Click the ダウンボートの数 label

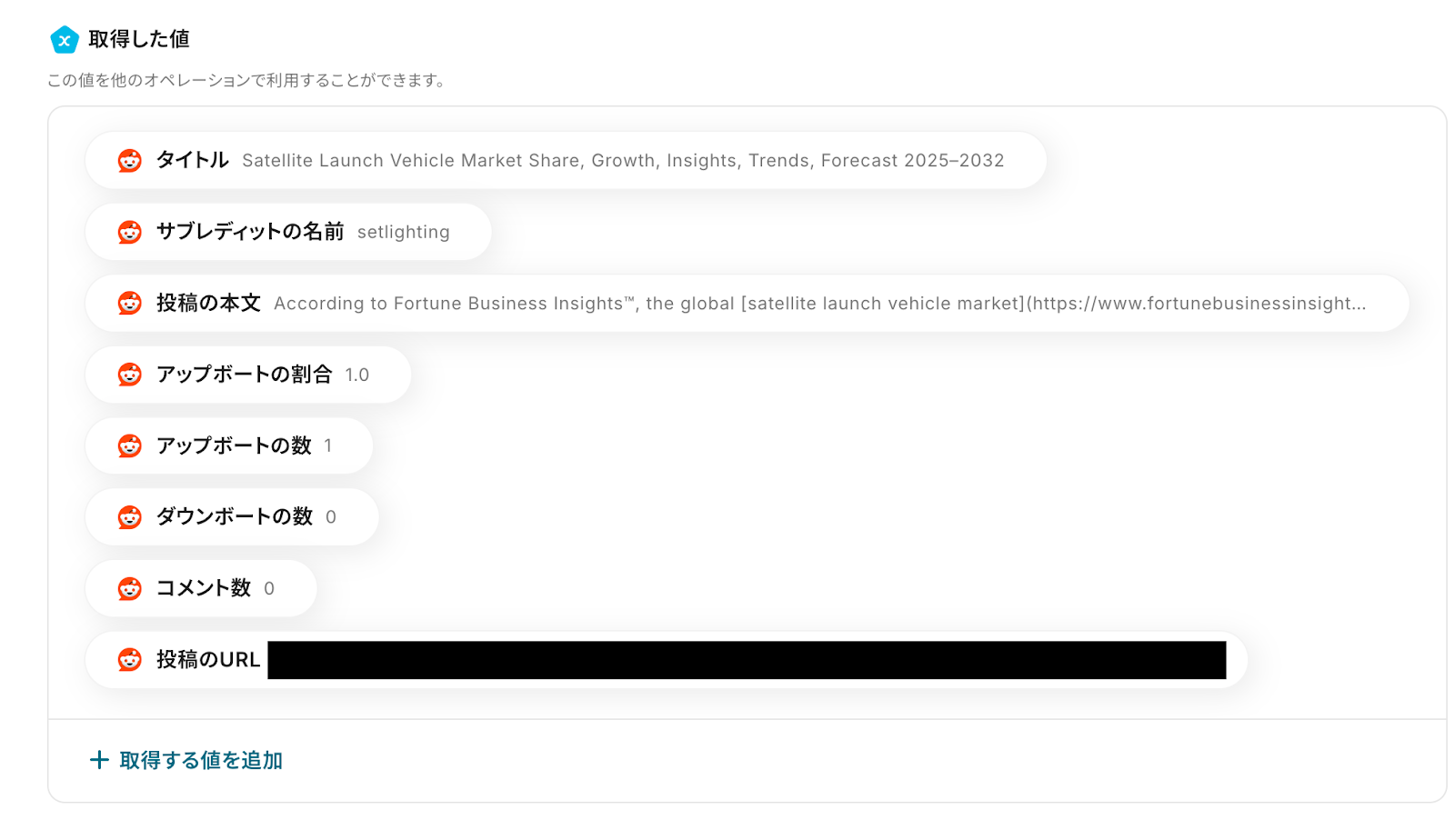[x=235, y=516]
